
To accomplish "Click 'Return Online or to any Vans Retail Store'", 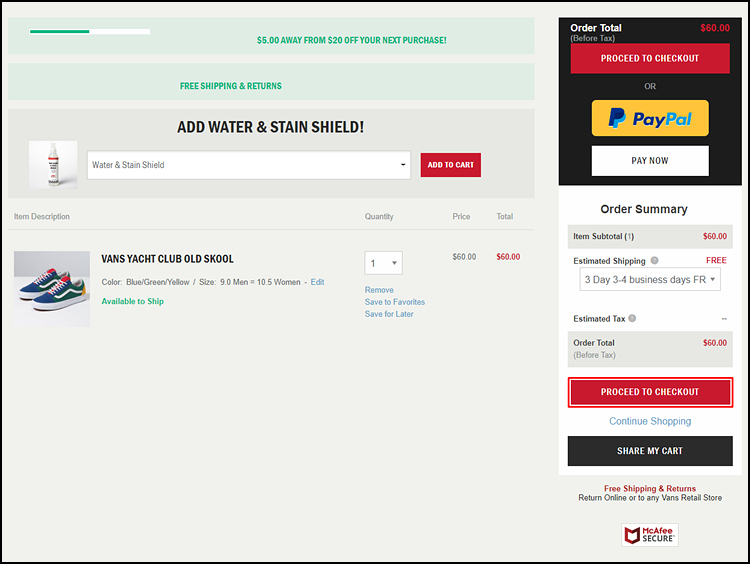I will tap(650, 498).
